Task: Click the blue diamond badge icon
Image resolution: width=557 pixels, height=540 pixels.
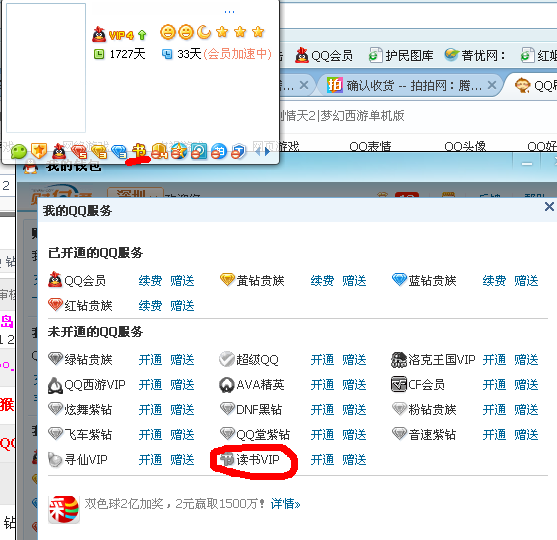Action: 119,151
